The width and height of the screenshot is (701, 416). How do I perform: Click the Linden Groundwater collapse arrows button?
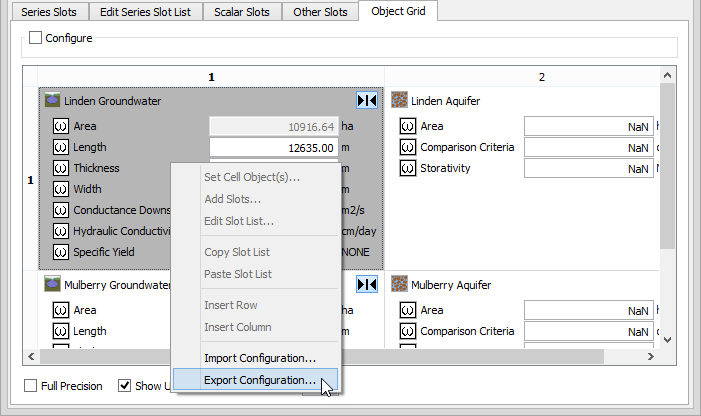pos(366,101)
